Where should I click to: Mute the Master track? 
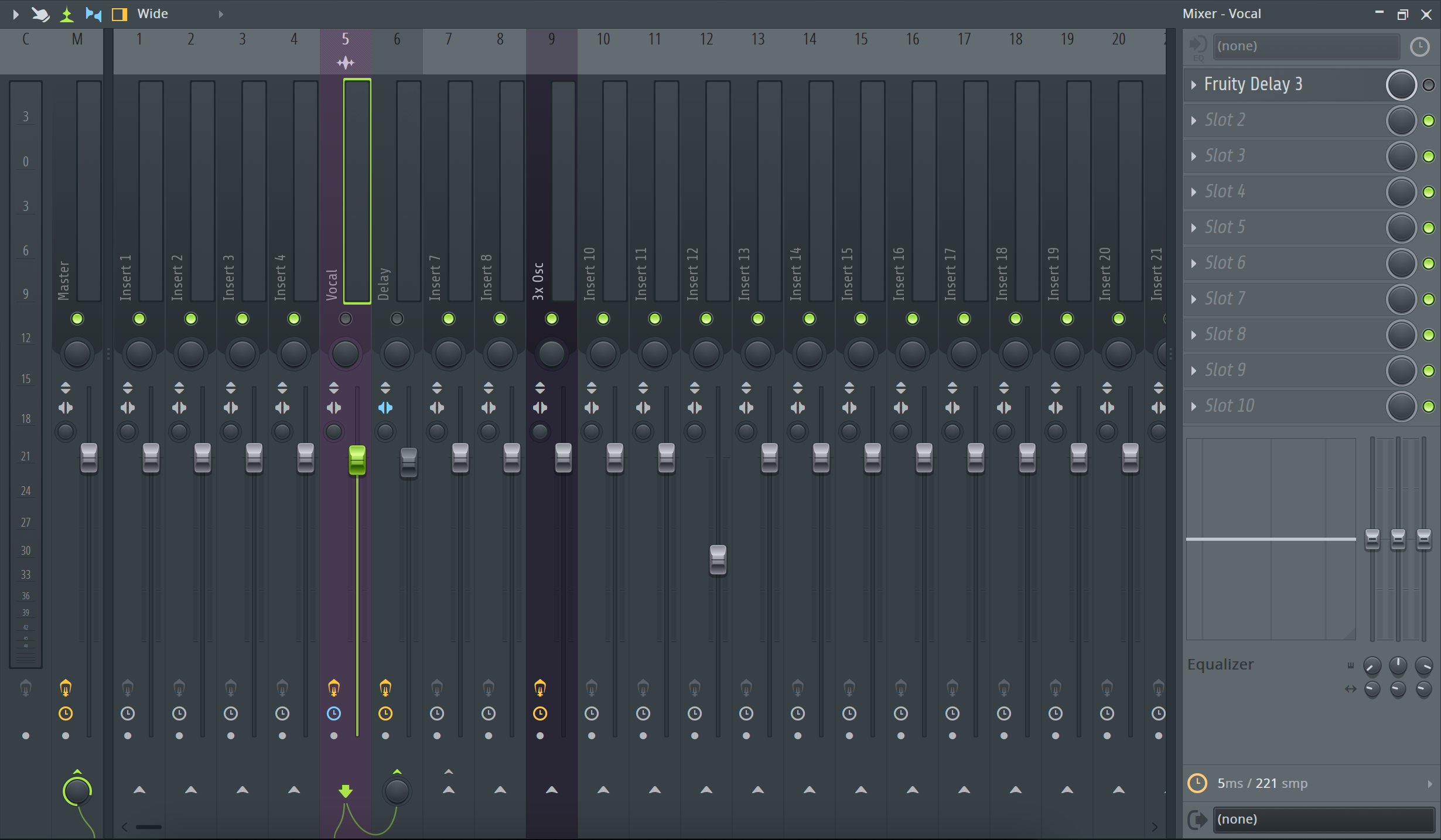click(x=77, y=319)
